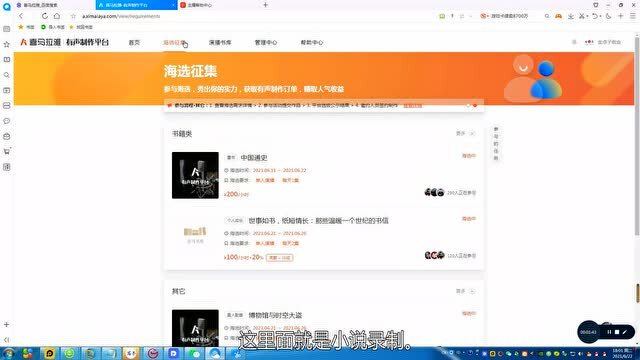Open the 帮助中心 navigation item
The image size is (640, 360).
312,42
